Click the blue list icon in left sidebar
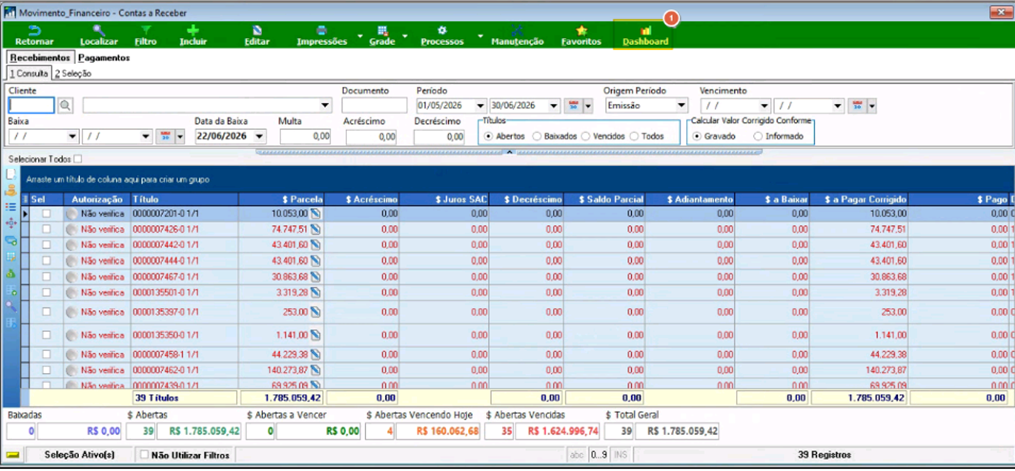The height and width of the screenshot is (471, 1015). pos(10,206)
